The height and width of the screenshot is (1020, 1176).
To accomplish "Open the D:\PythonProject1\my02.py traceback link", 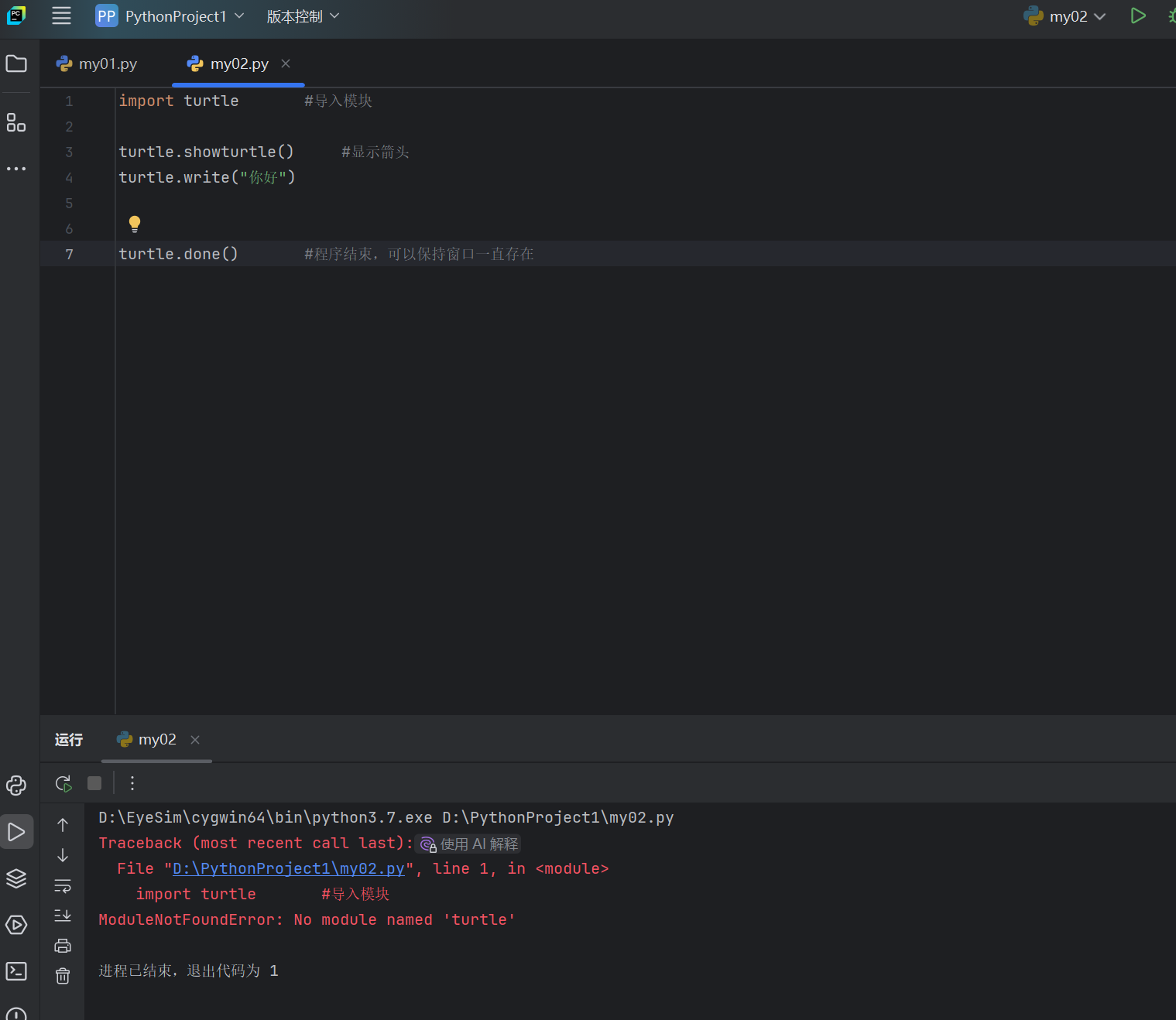I will coord(289,869).
